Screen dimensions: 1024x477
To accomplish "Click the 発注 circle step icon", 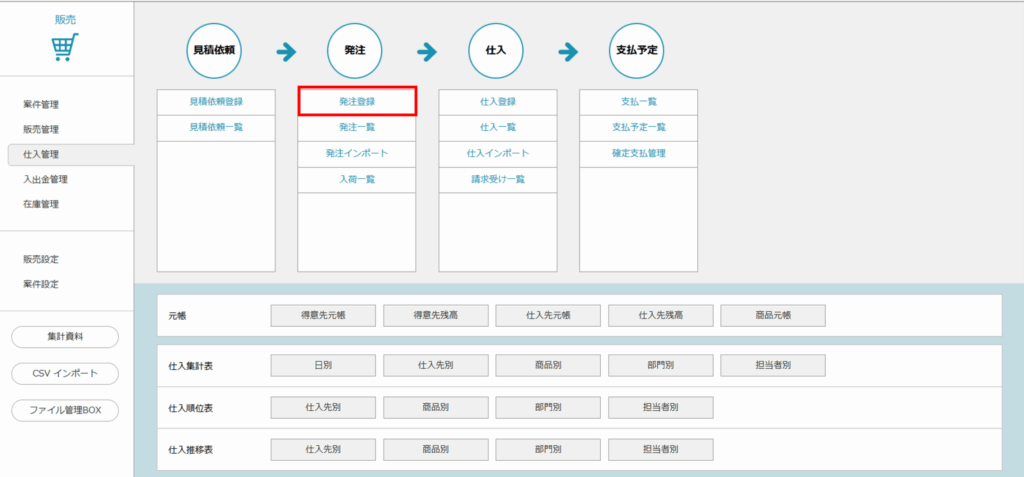I will click(355, 49).
